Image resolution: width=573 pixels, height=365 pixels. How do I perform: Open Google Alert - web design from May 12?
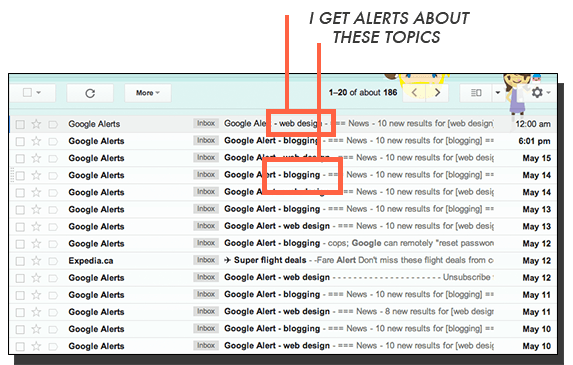point(277,277)
